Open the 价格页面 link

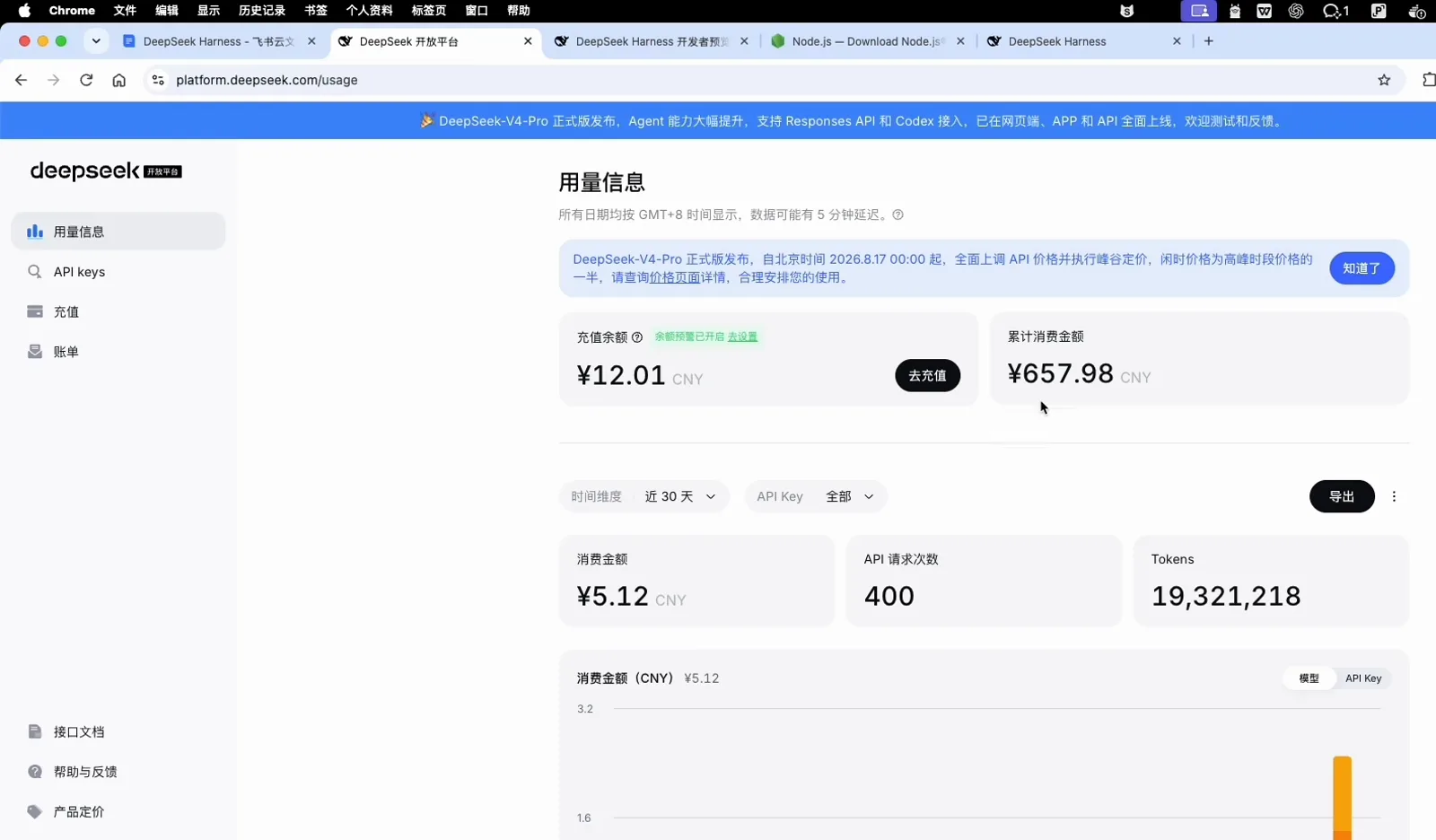pos(675,277)
